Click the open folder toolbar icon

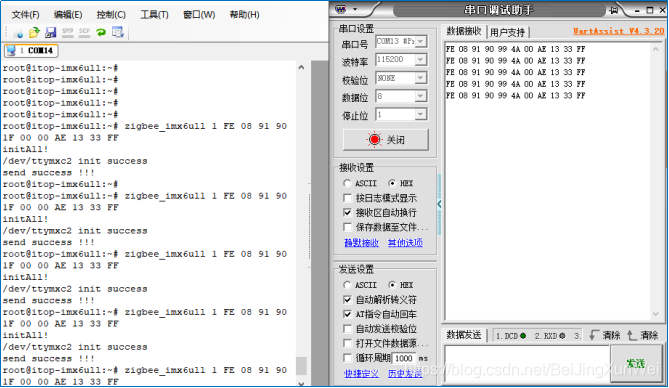[x=34, y=32]
